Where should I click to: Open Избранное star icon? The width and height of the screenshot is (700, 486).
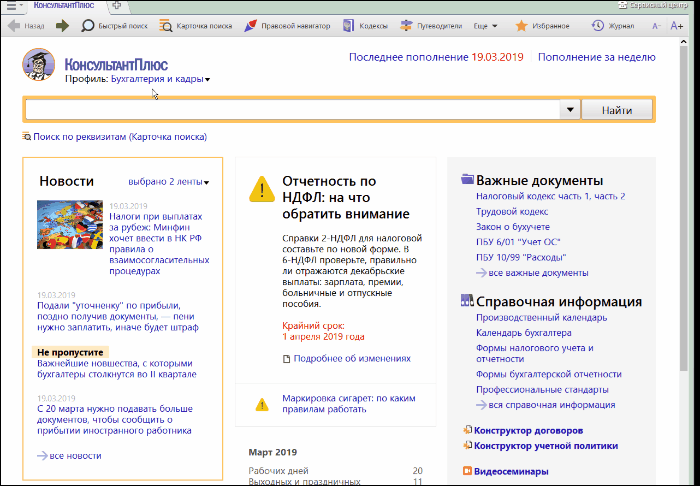pyautogui.click(x=521, y=26)
